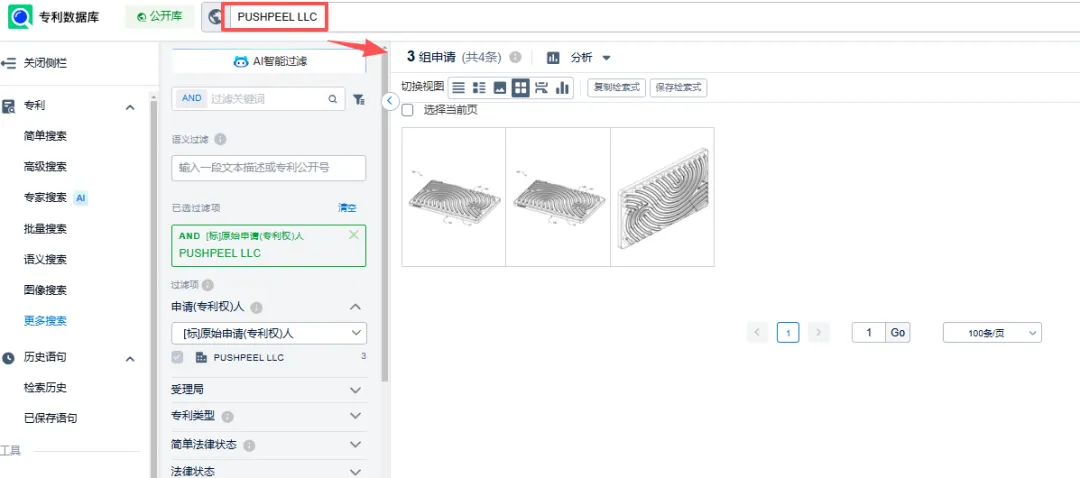Click the semantic filter text input box
1080x478 pixels.
click(269, 168)
